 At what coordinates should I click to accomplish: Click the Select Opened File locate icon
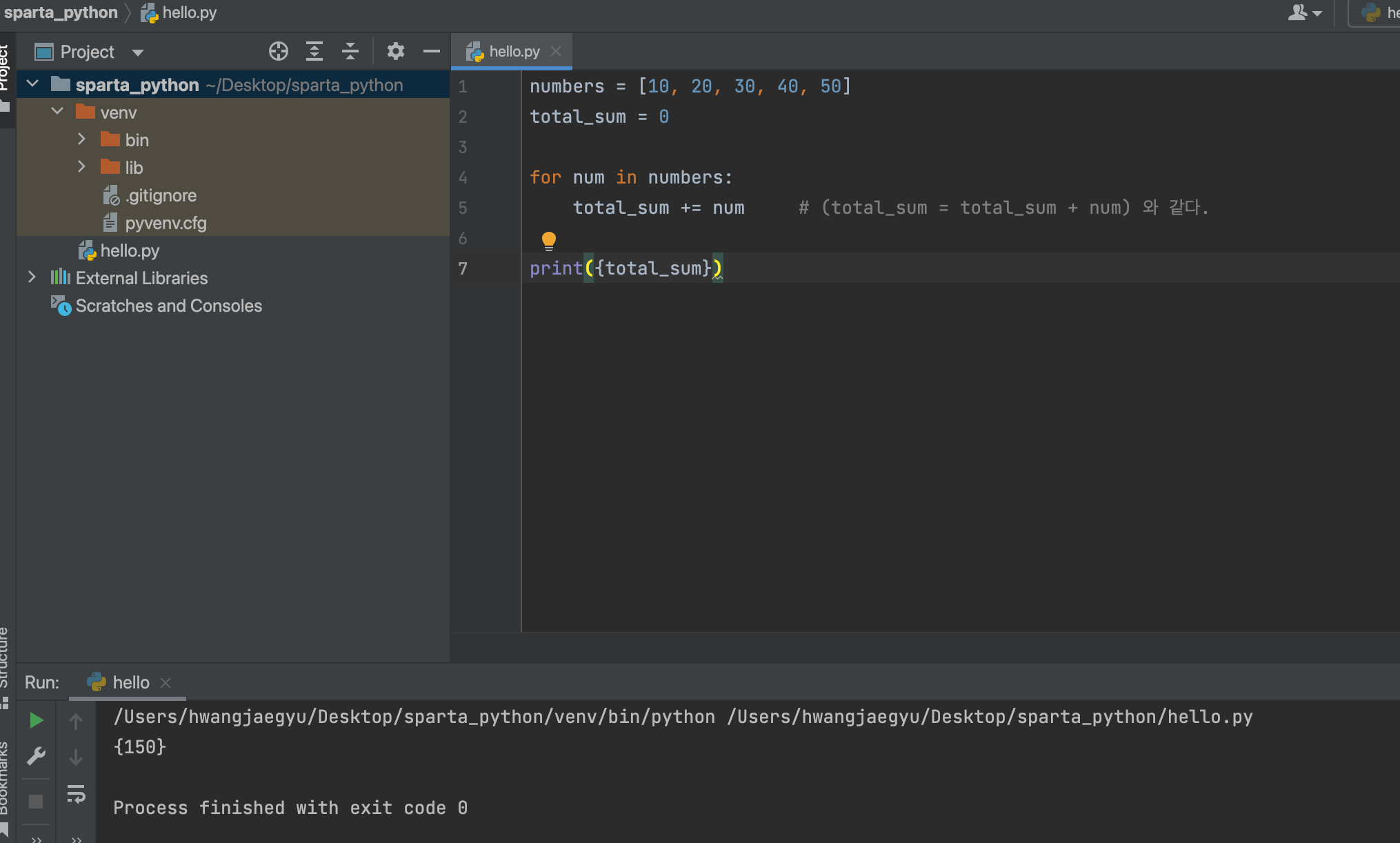(x=279, y=52)
